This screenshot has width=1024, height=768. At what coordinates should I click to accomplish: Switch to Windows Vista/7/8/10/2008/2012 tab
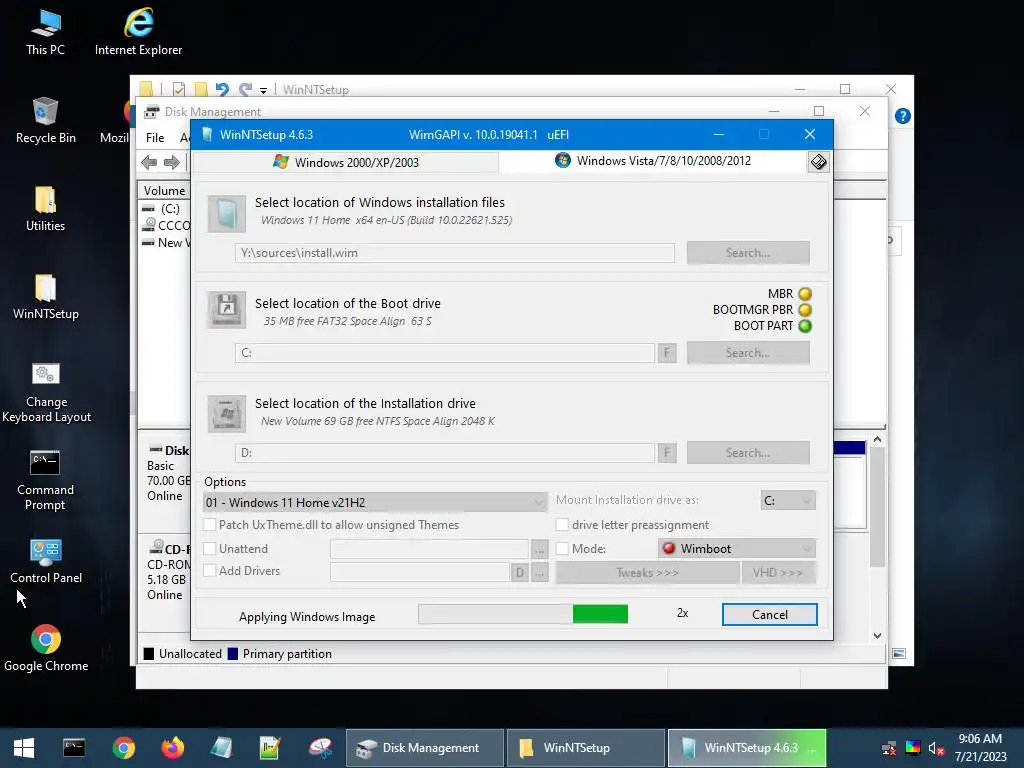click(653, 161)
